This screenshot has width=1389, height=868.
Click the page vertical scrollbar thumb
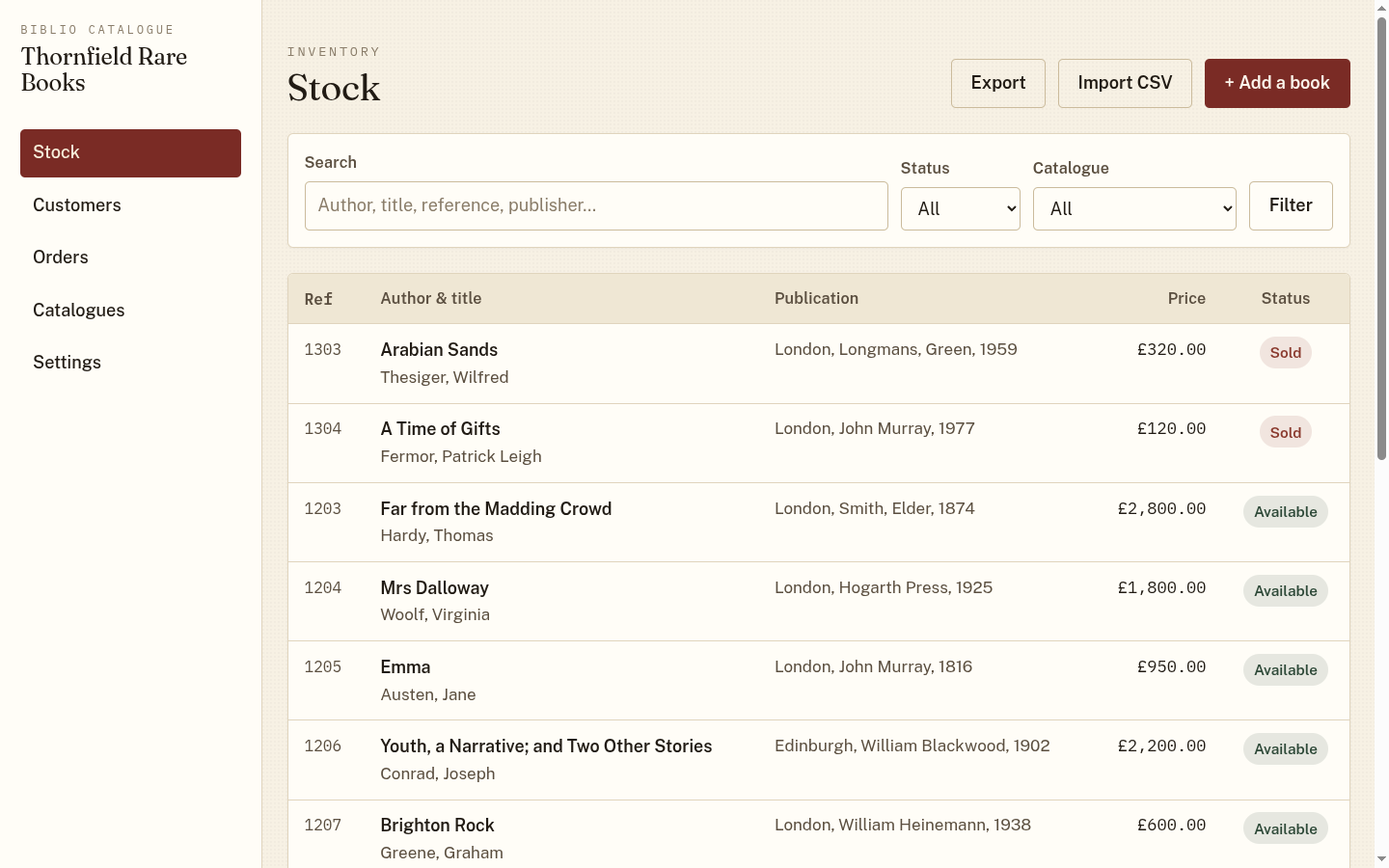coord(1381,239)
